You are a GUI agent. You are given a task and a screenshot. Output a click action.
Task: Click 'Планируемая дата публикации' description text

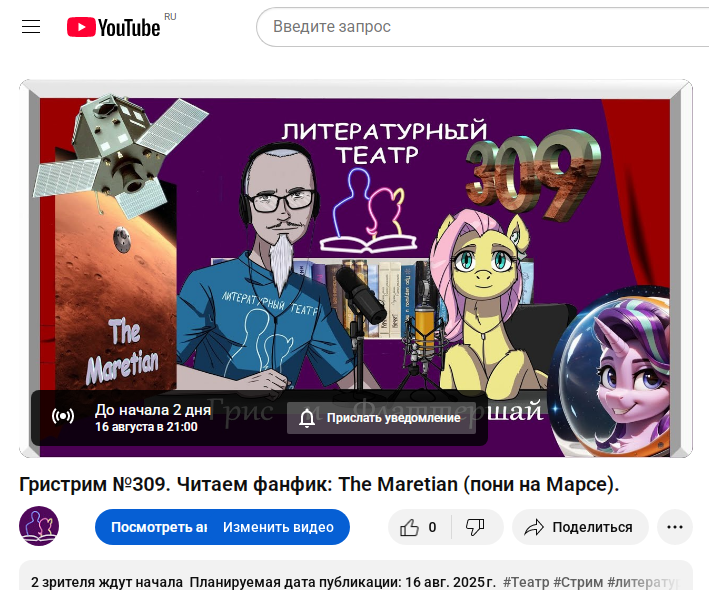click(x=342, y=582)
